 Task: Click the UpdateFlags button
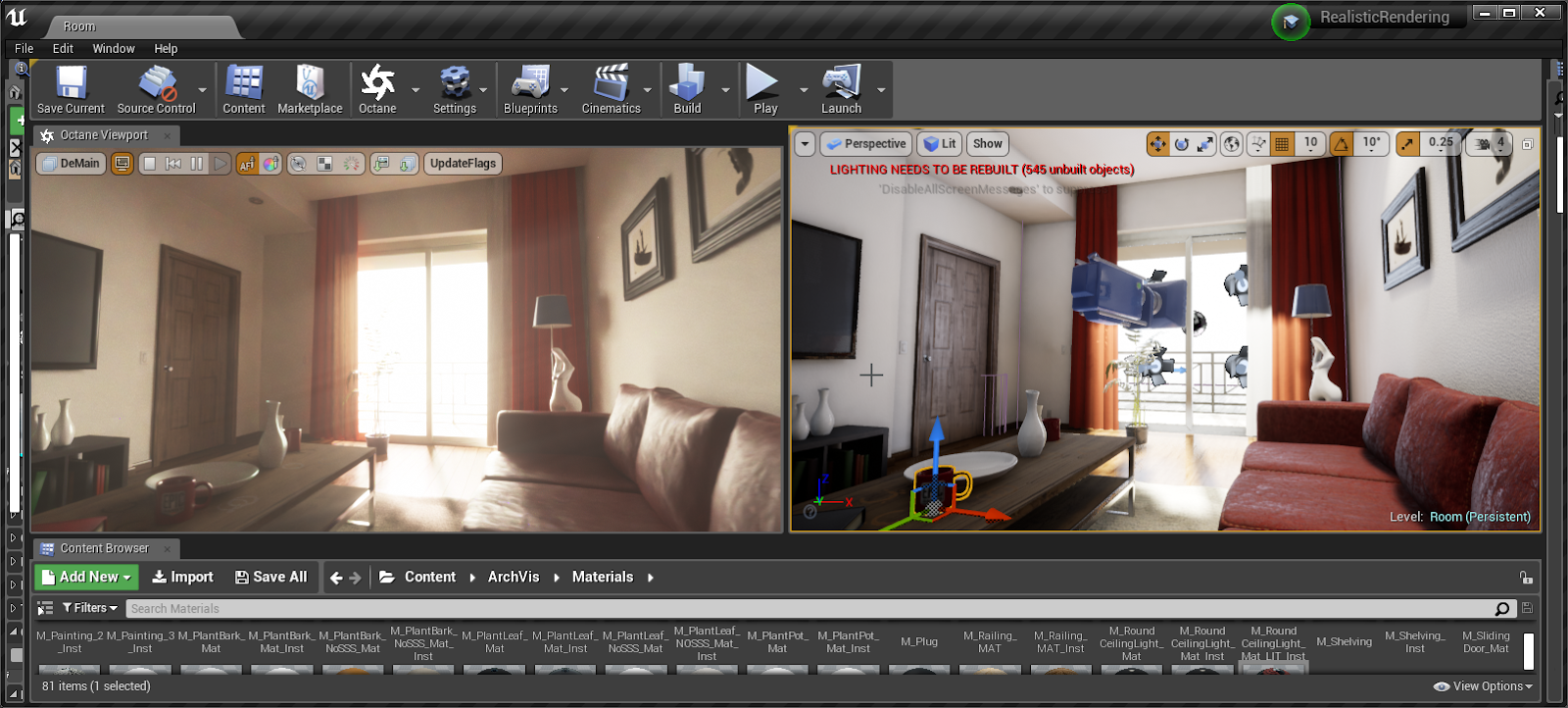tap(463, 164)
